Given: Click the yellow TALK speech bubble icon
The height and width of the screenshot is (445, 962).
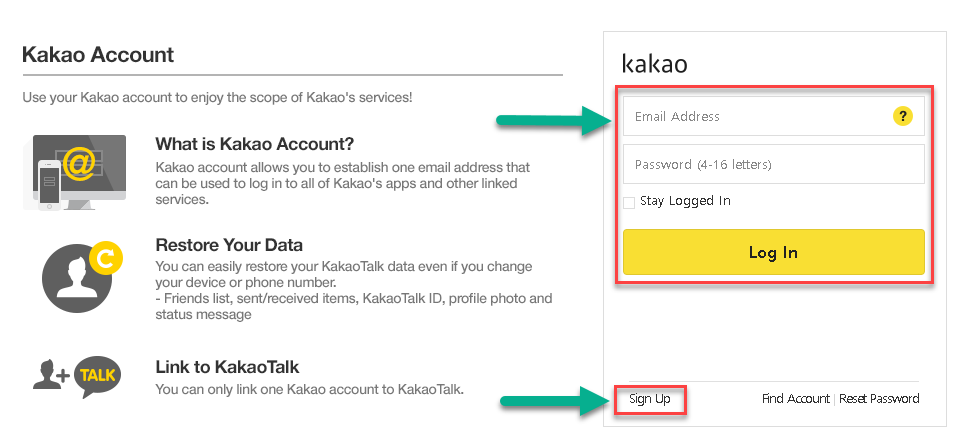Looking at the screenshot, I should pos(98,375).
